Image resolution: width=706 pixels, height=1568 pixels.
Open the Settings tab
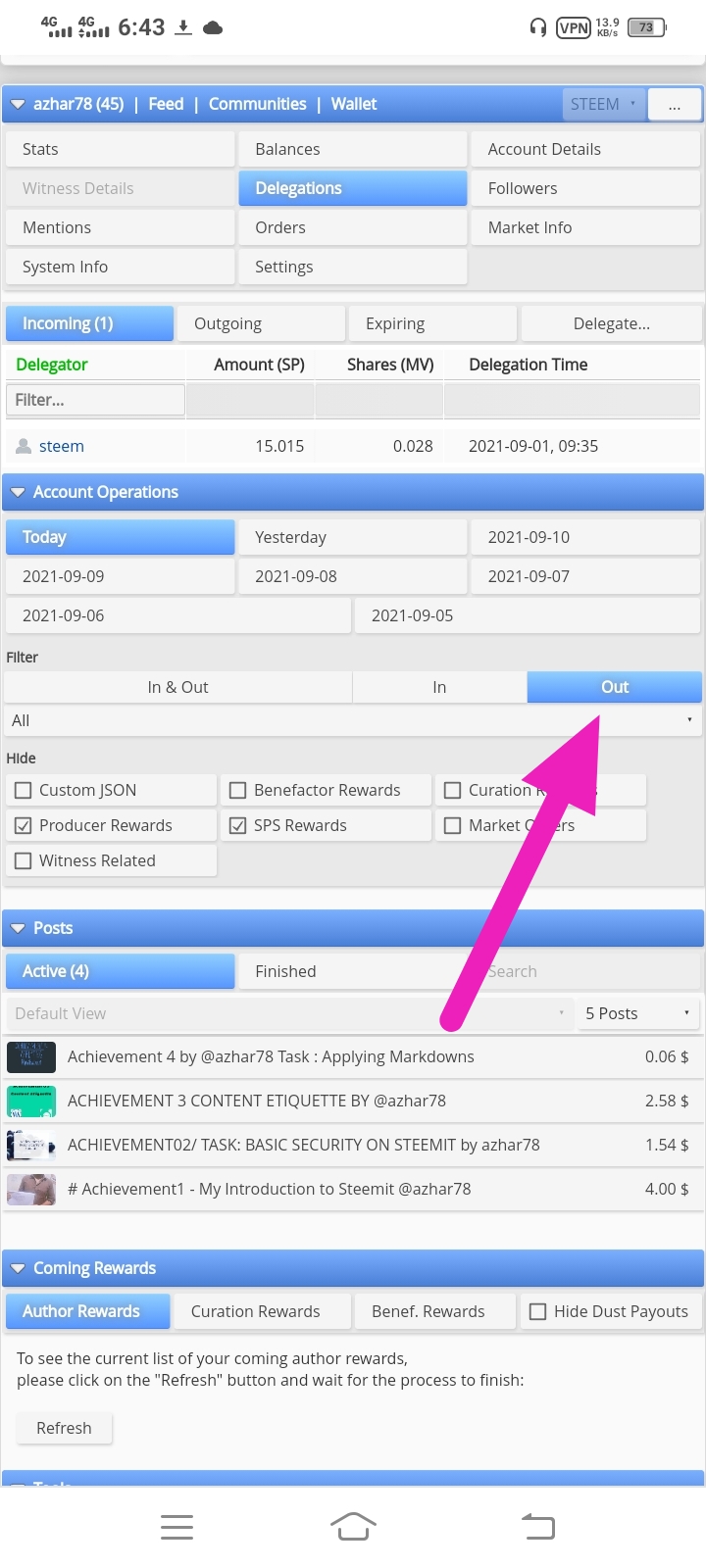pyautogui.click(x=352, y=267)
